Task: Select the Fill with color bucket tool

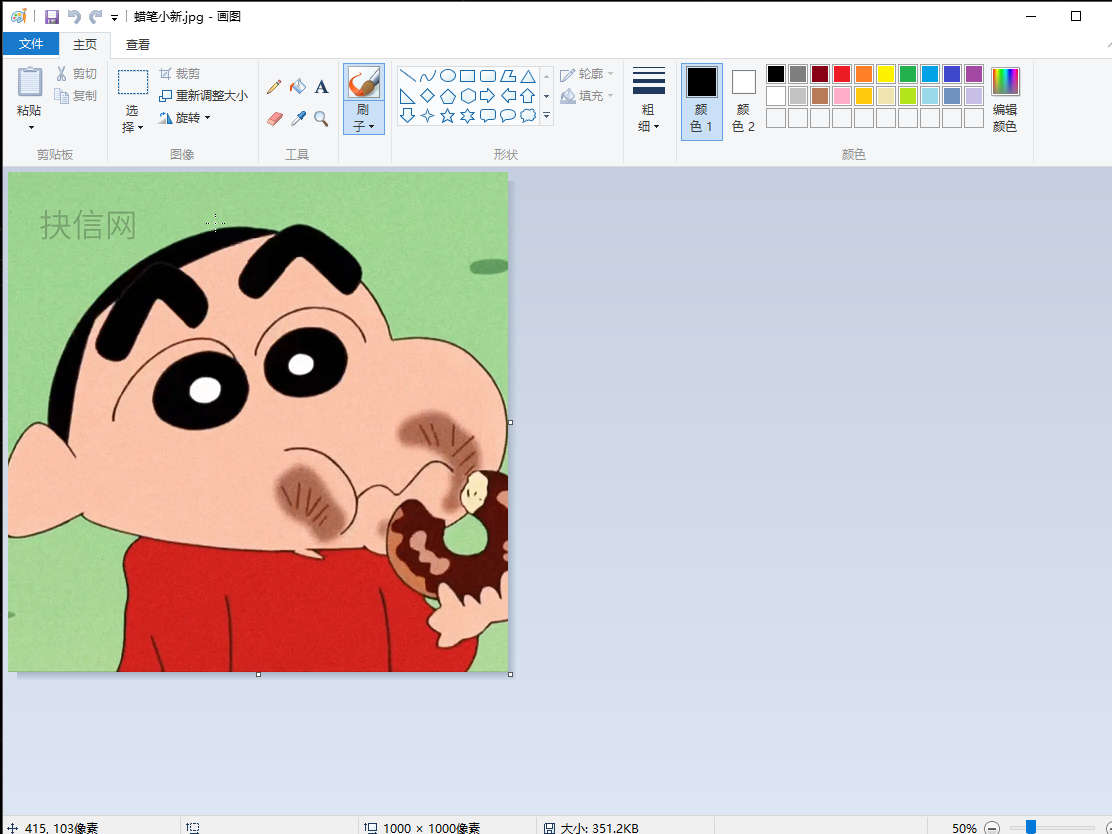Action: (297, 87)
